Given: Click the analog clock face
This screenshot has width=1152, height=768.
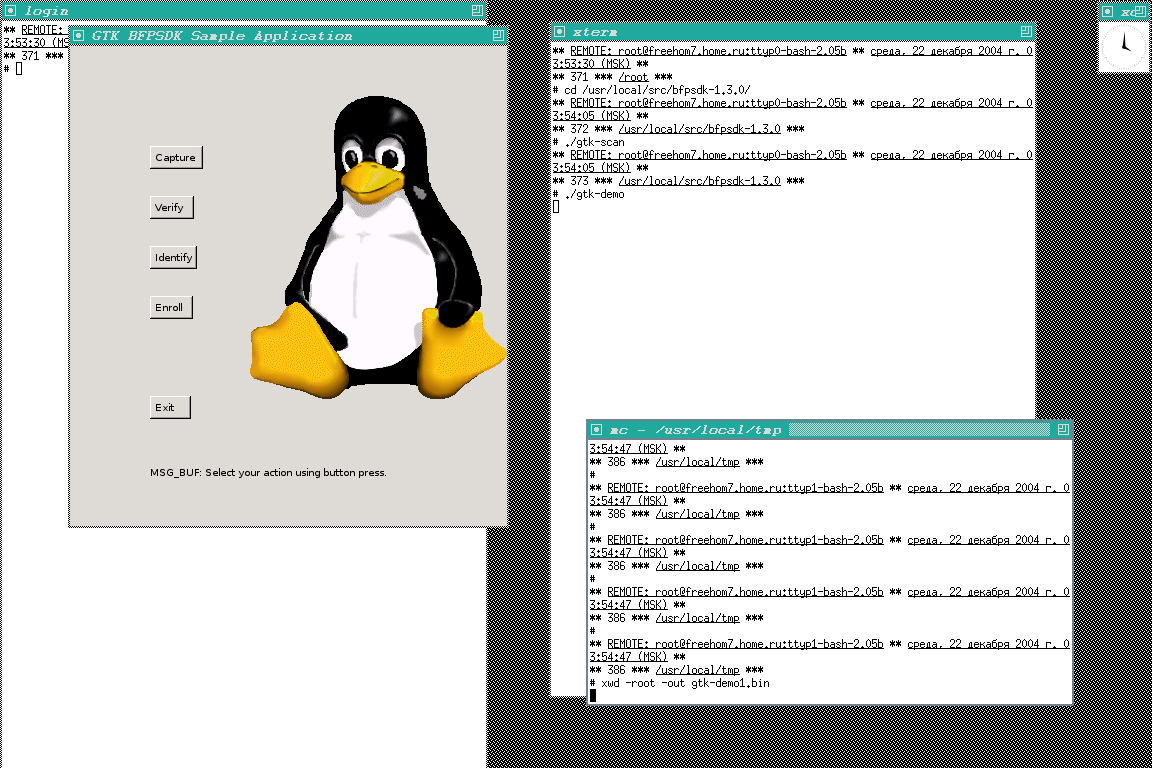Looking at the screenshot, I should [1124, 45].
